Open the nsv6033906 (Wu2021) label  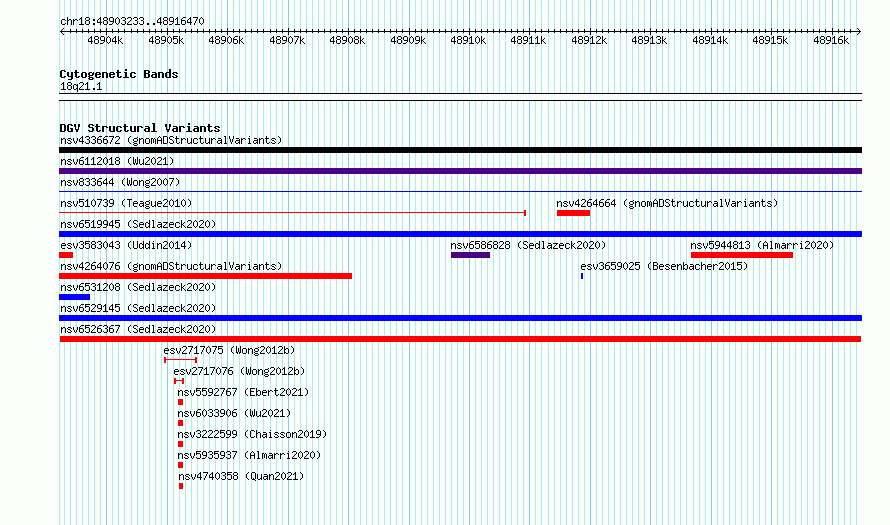click(x=234, y=413)
